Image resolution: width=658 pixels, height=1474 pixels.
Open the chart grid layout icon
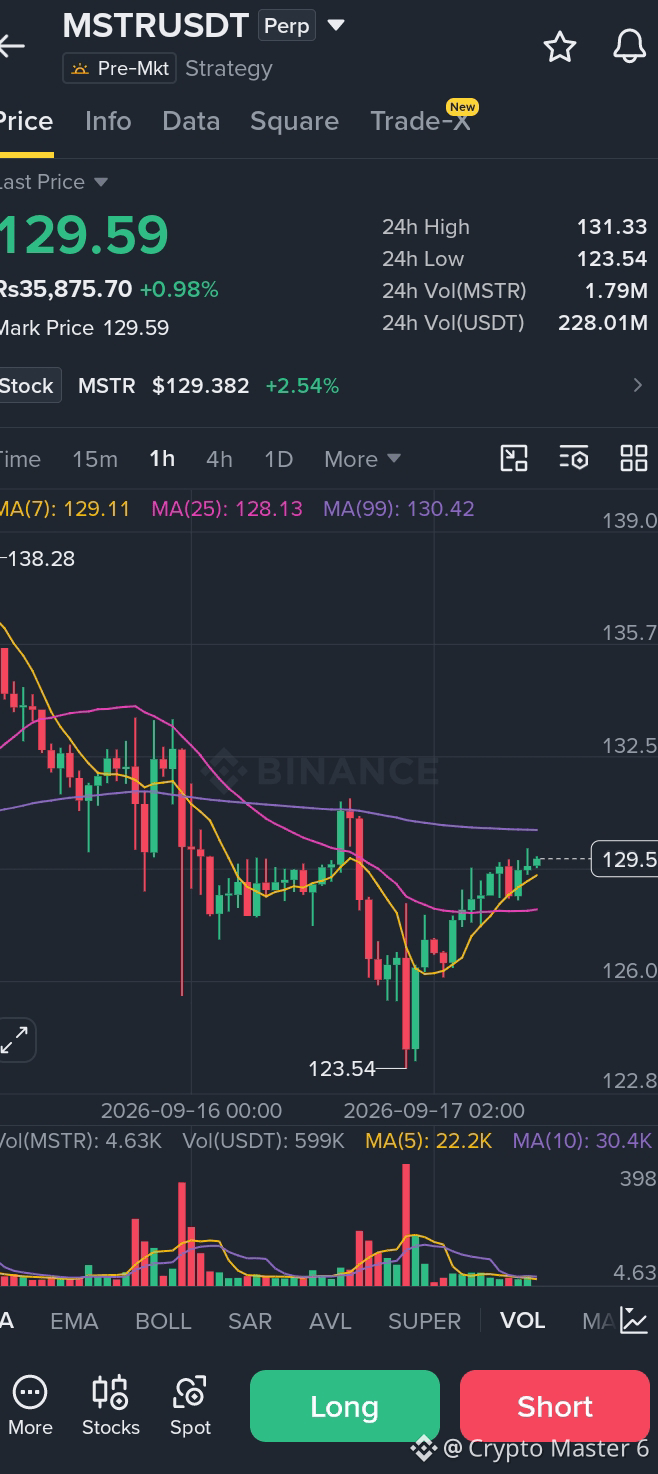coord(634,459)
